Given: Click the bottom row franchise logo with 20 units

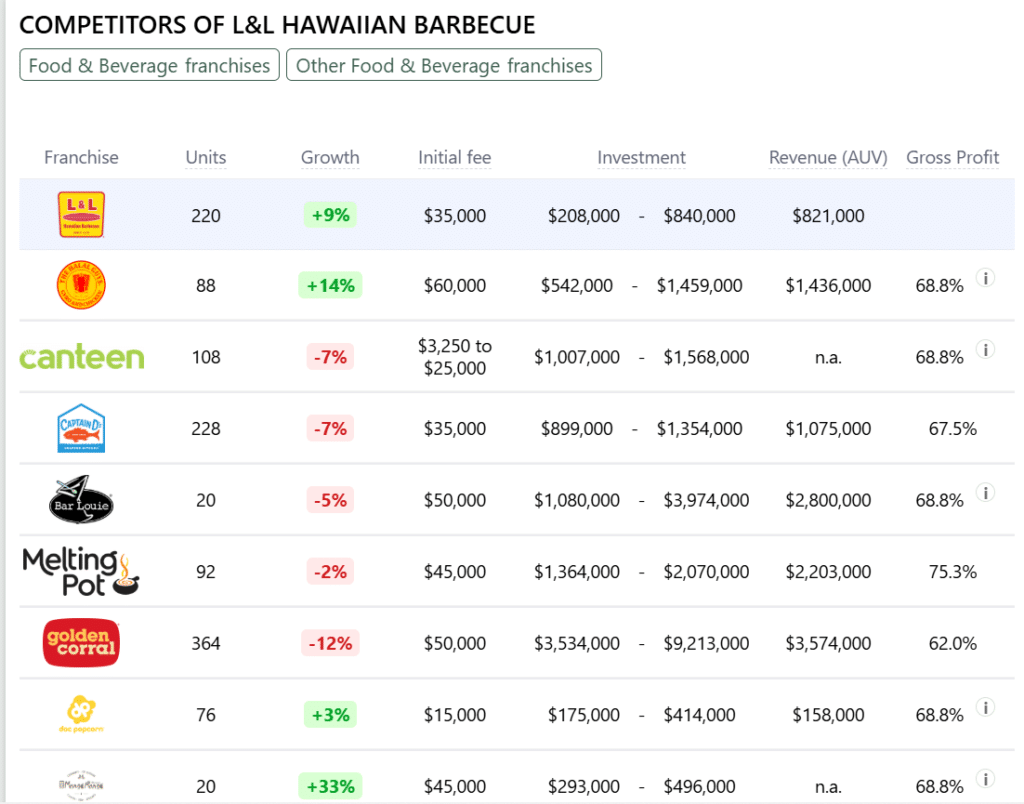Looking at the screenshot, I should (81, 784).
